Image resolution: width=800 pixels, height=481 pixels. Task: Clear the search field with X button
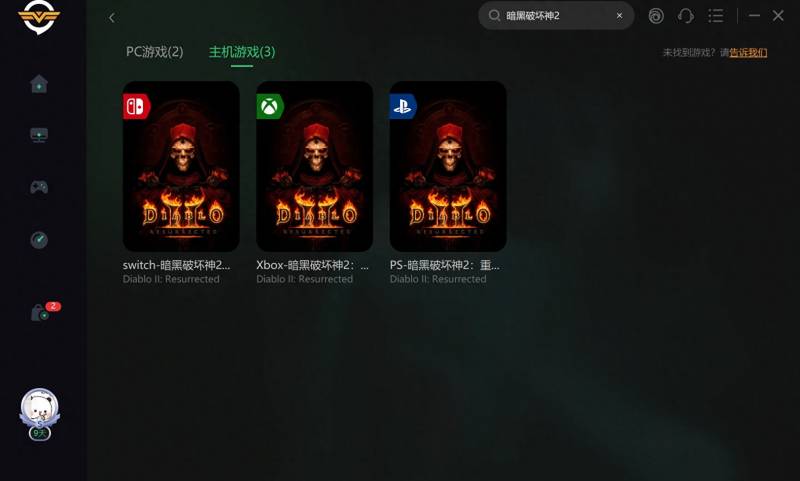619,16
